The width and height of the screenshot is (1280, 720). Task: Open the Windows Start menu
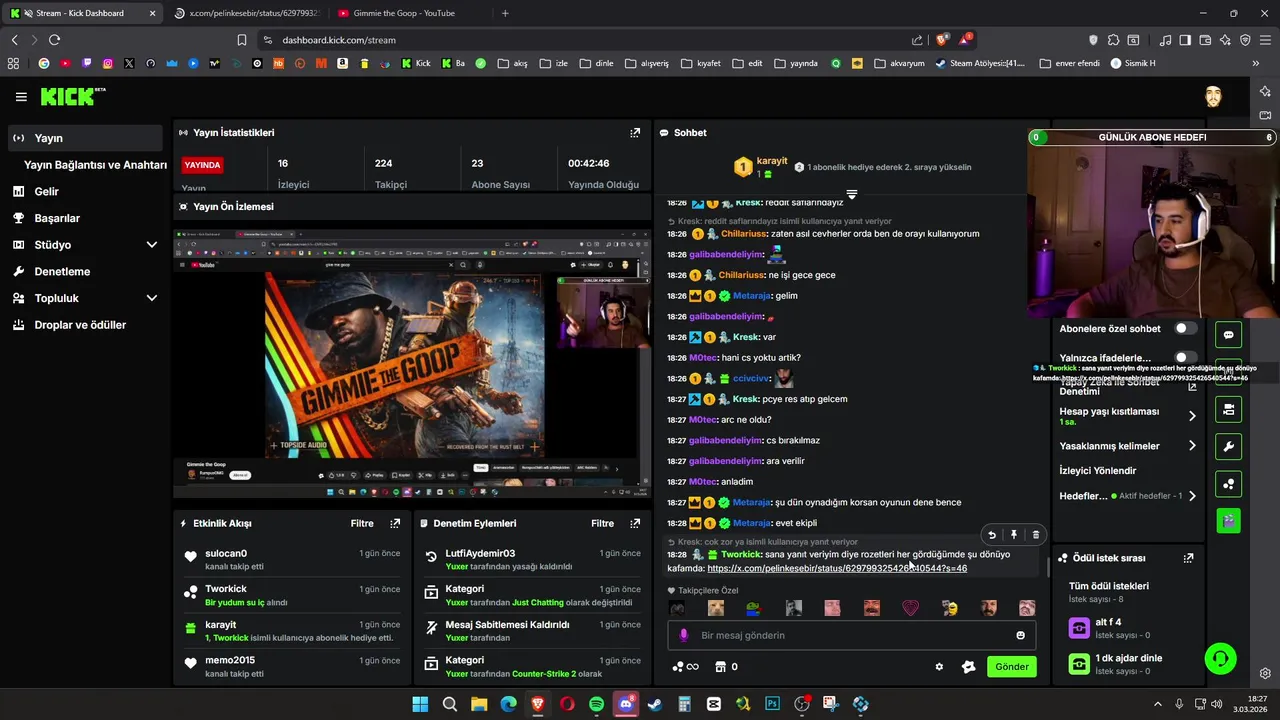(420, 704)
